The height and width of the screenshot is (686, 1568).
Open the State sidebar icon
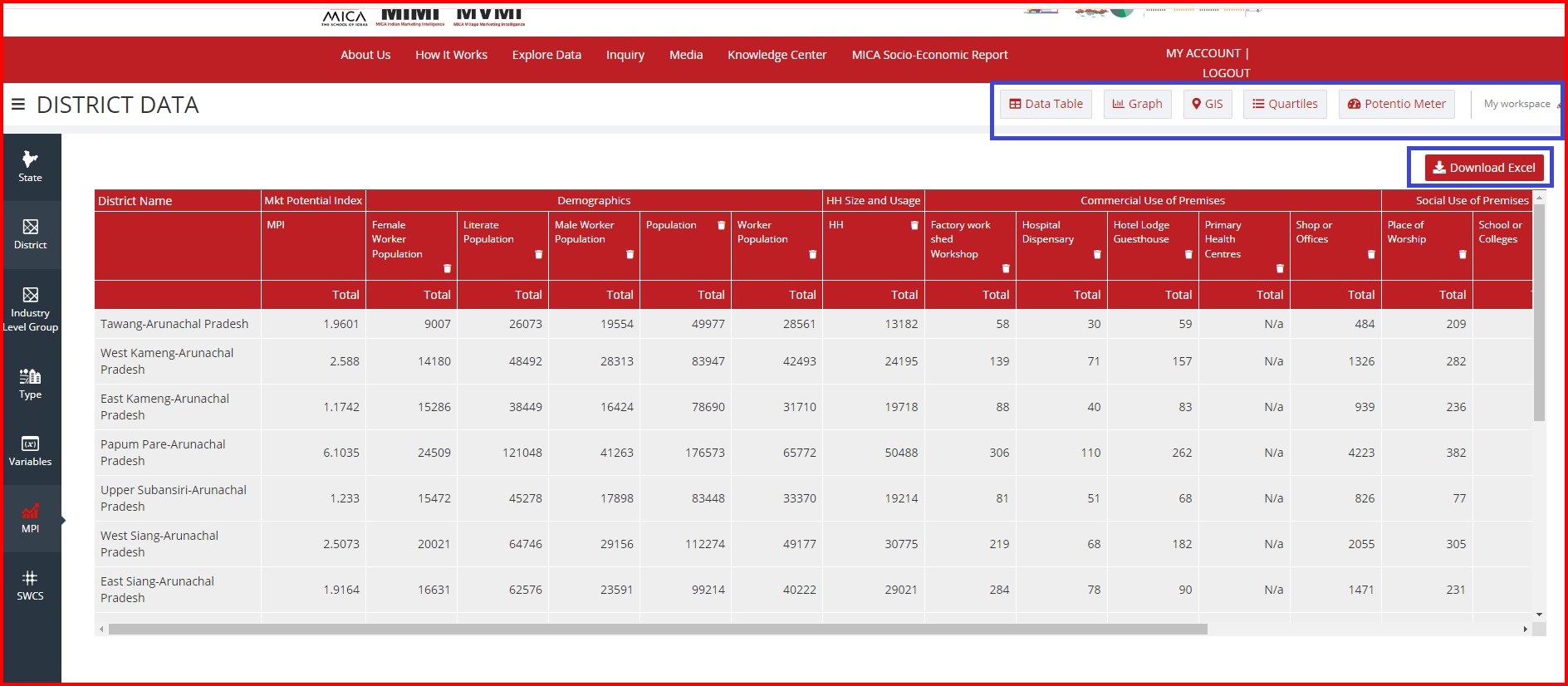[x=31, y=166]
